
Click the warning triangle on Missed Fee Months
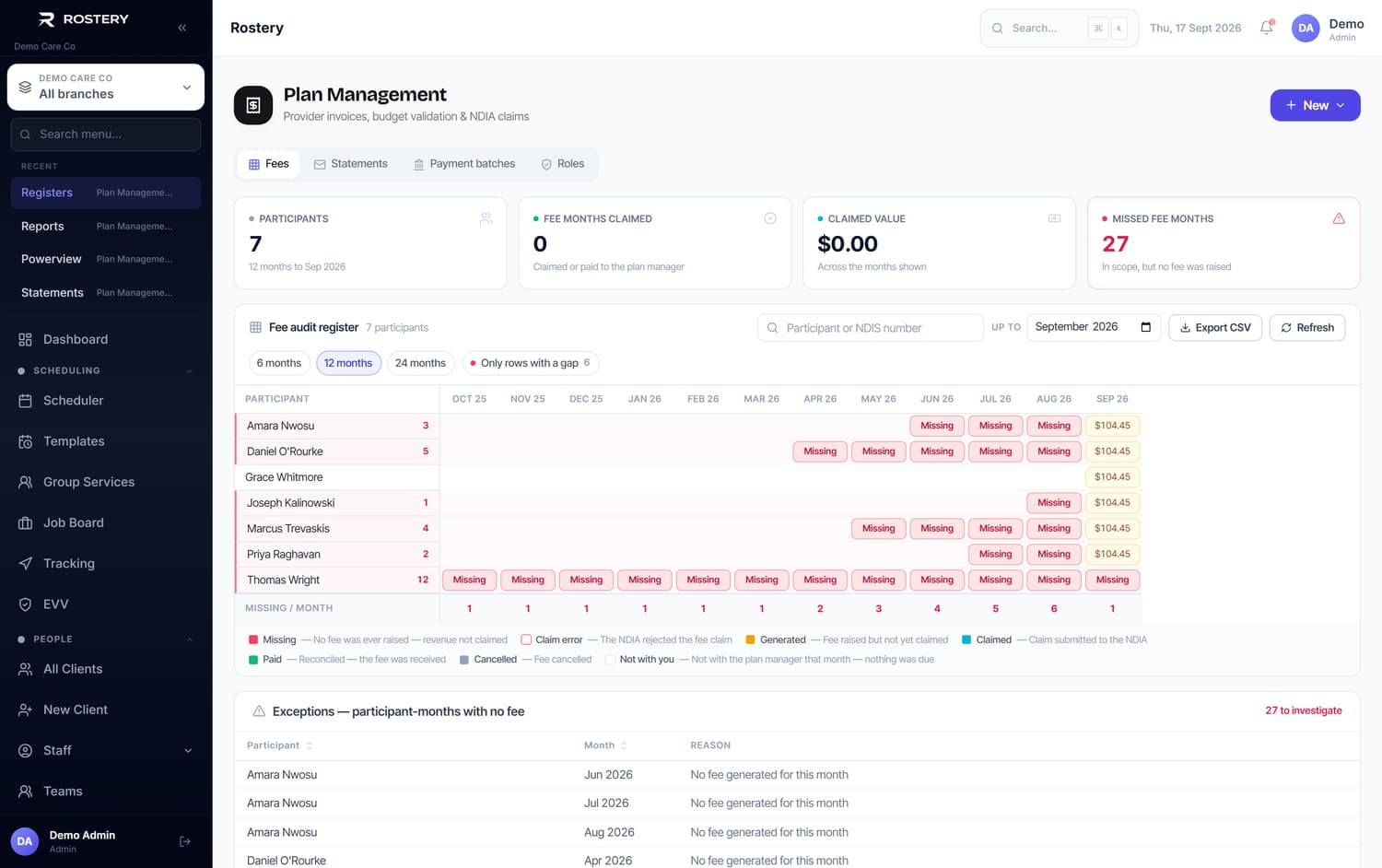point(1339,218)
